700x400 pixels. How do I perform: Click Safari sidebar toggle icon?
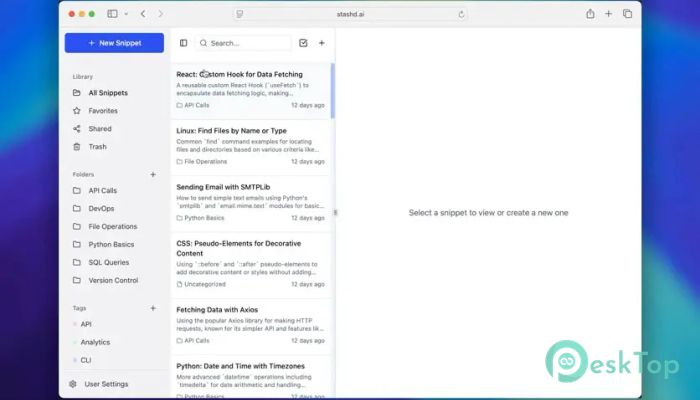[x=112, y=14]
